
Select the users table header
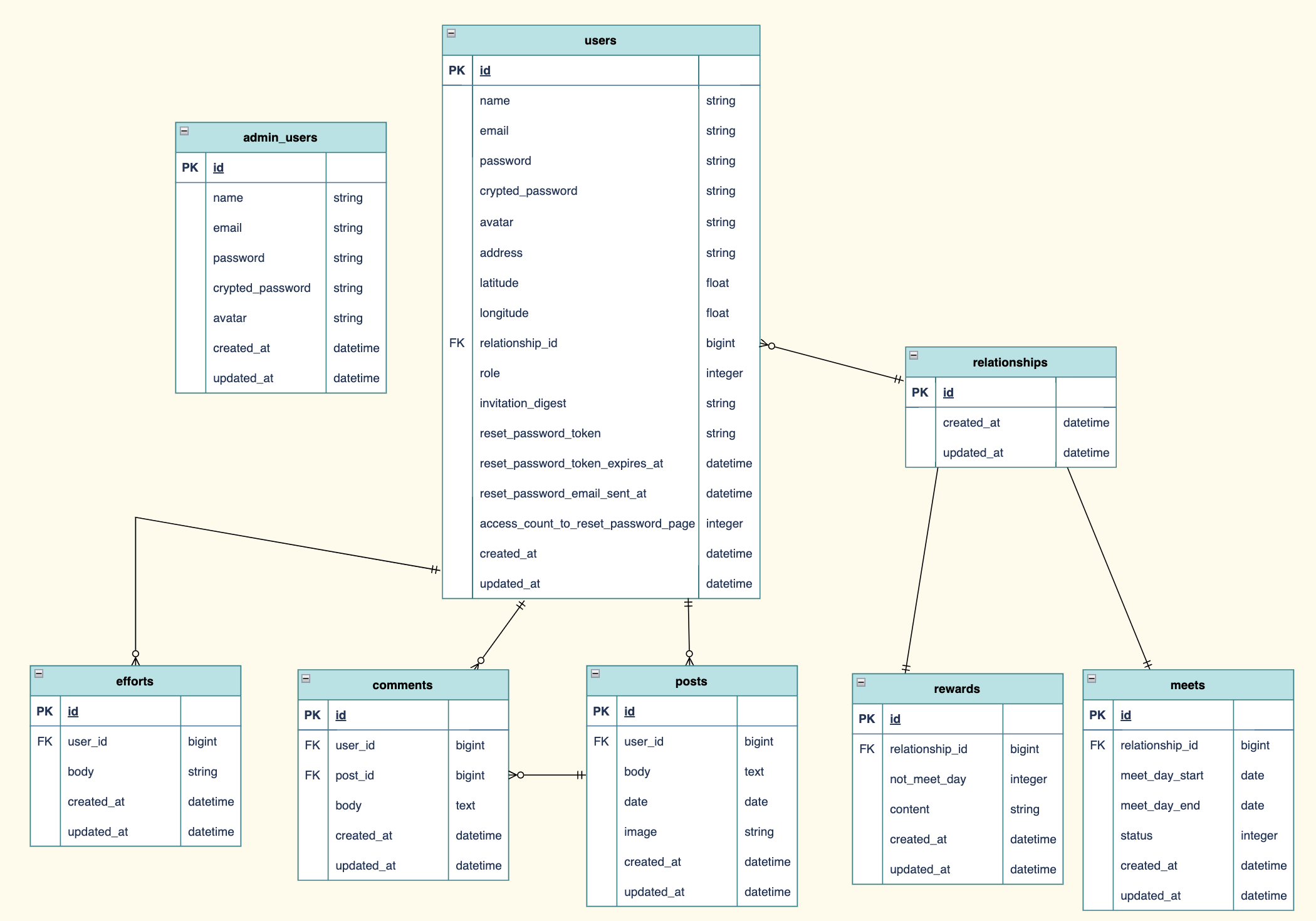(x=600, y=41)
